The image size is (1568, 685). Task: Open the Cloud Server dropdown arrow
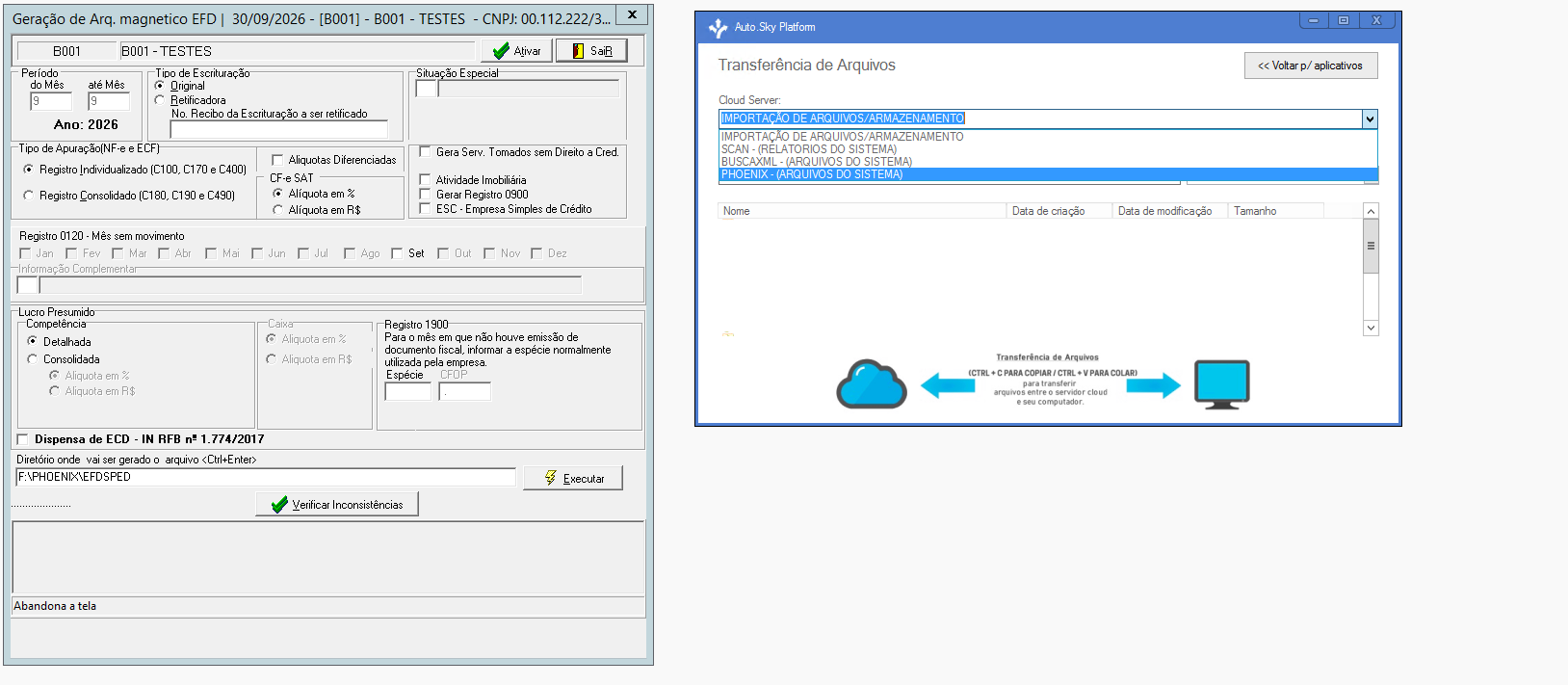pyautogui.click(x=1370, y=119)
